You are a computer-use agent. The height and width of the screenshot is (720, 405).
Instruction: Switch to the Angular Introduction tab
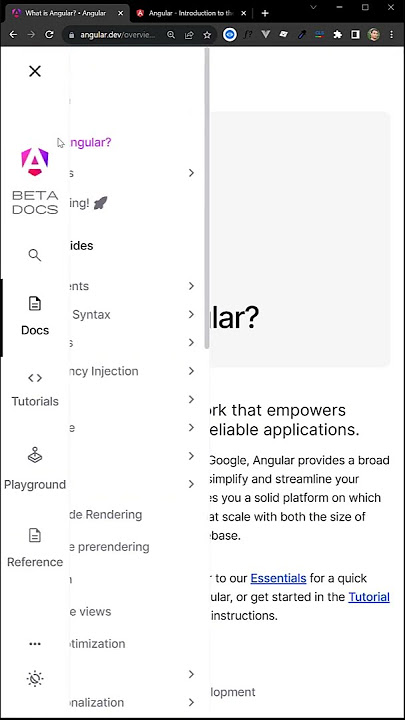(x=191, y=13)
